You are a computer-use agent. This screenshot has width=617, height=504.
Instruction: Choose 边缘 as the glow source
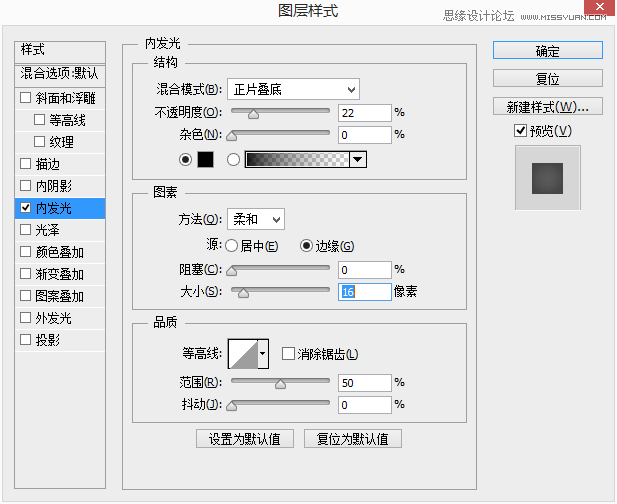tap(306, 246)
